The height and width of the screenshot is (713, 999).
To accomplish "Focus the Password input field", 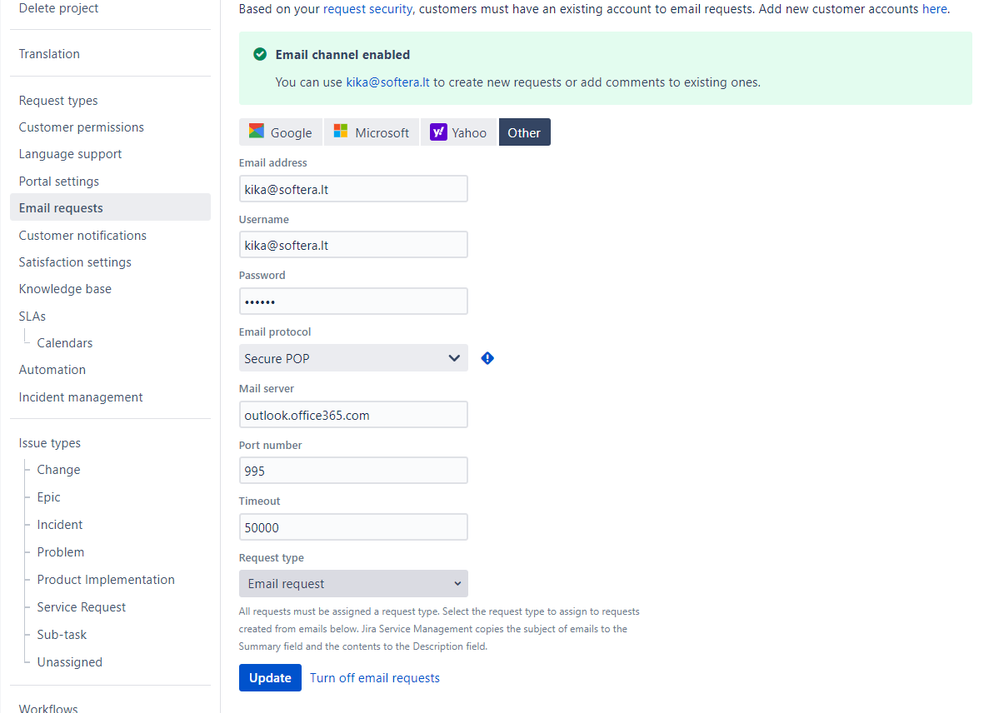I will (x=353, y=301).
